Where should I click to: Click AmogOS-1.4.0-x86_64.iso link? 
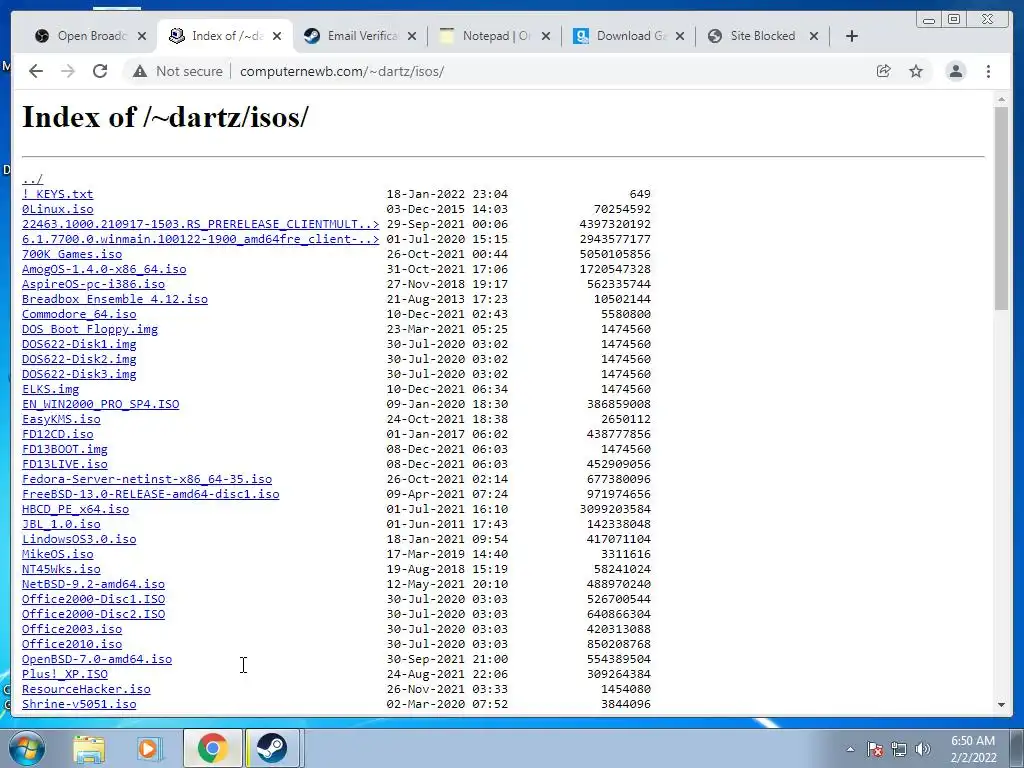[x=104, y=269]
